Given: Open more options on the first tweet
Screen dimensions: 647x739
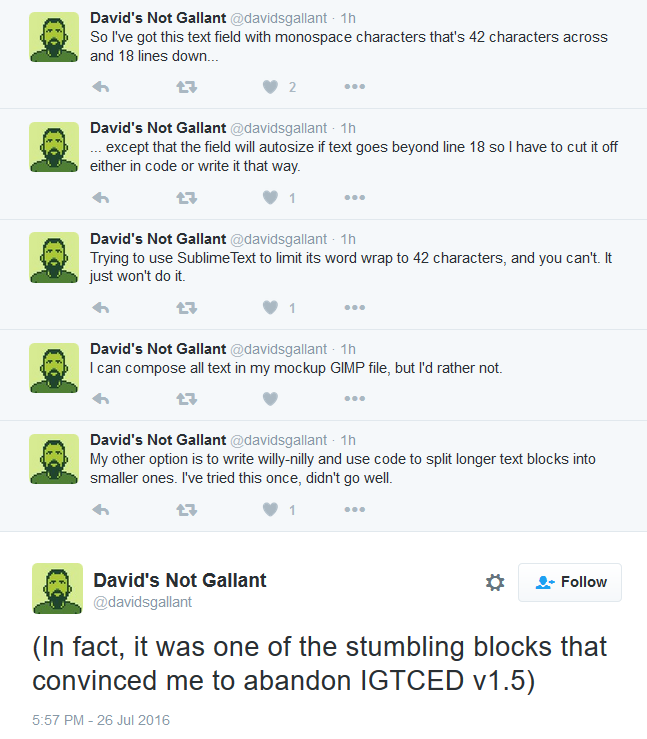Looking at the screenshot, I should 354,87.
